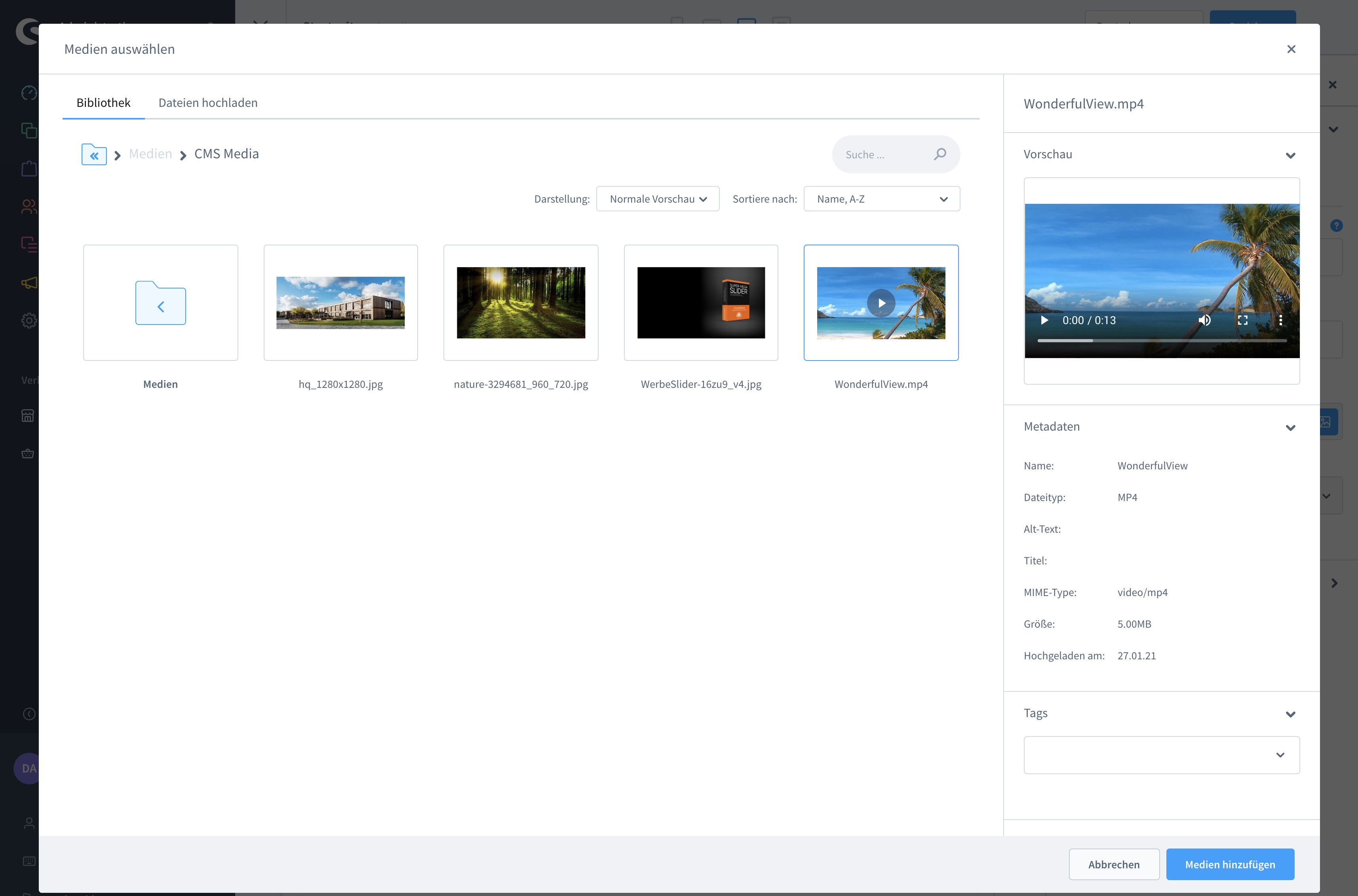Click the keyboard shortcuts icon in the sidebar
The image size is (1358, 896).
click(29, 861)
